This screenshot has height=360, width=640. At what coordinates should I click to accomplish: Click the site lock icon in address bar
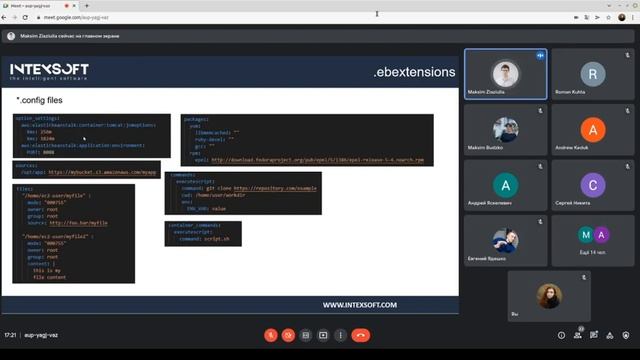tap(38, 18)
